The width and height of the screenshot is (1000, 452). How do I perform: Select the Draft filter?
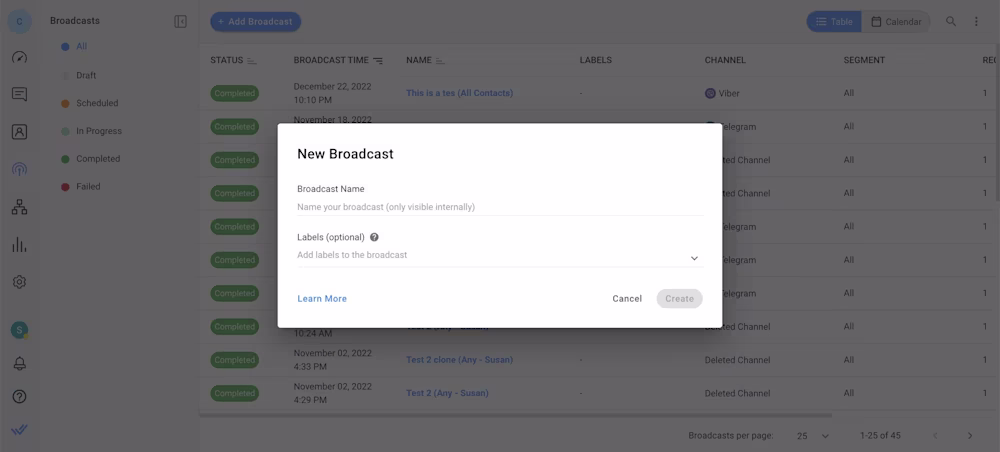pos(86,75)
